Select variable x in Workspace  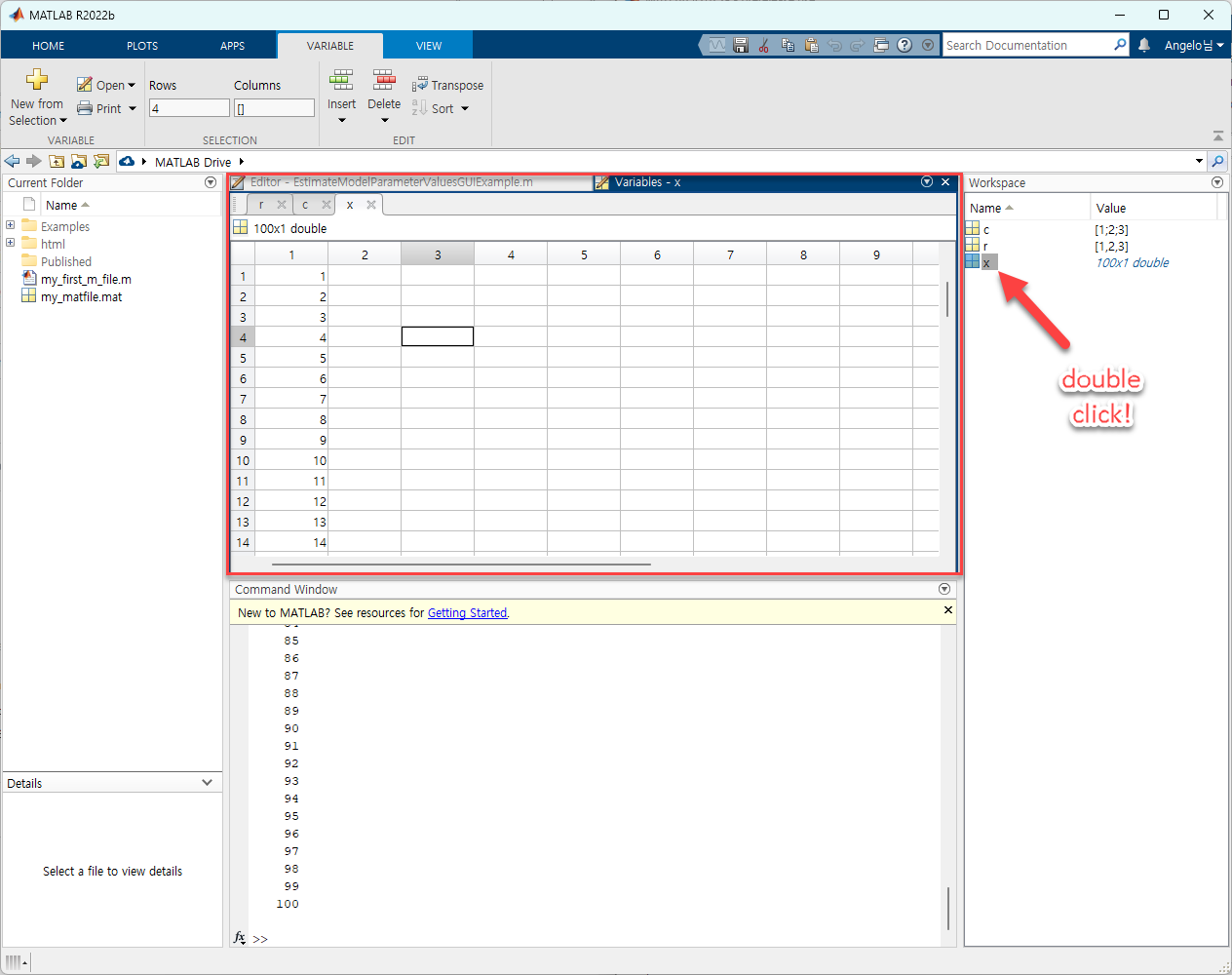tap(986, 262)
